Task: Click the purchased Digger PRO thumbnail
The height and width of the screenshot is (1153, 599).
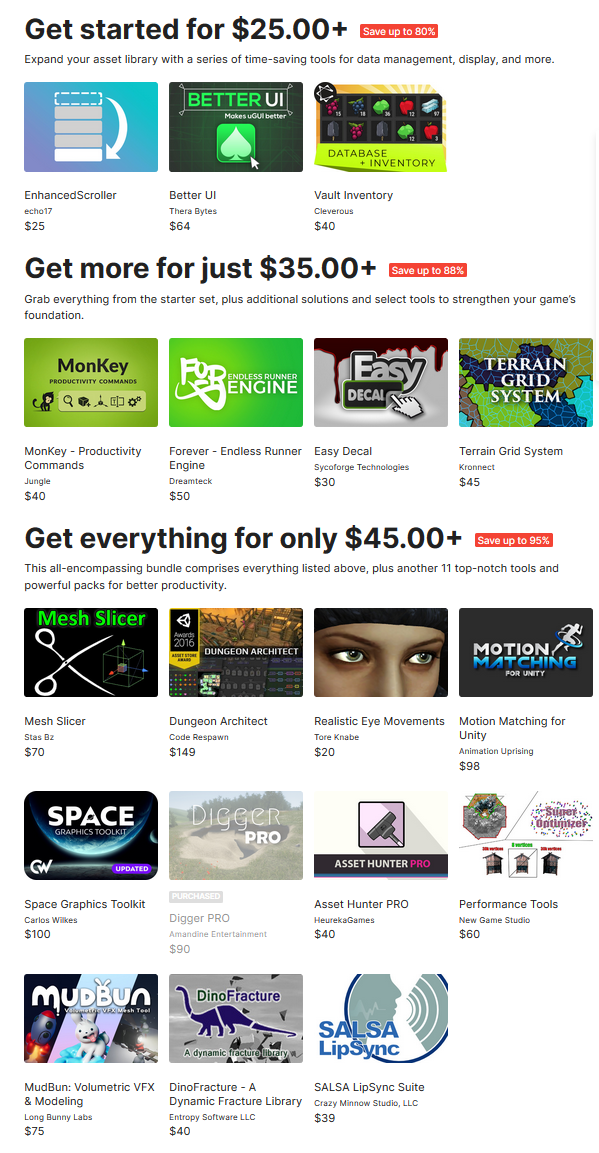Action: pos(236,835)
